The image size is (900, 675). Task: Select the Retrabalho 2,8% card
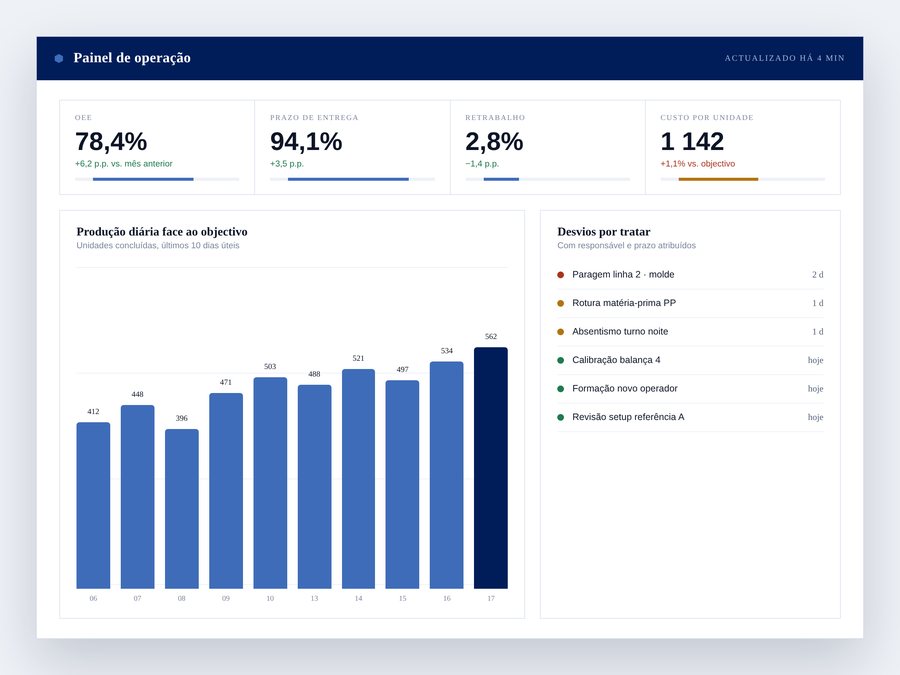[548, 148]
